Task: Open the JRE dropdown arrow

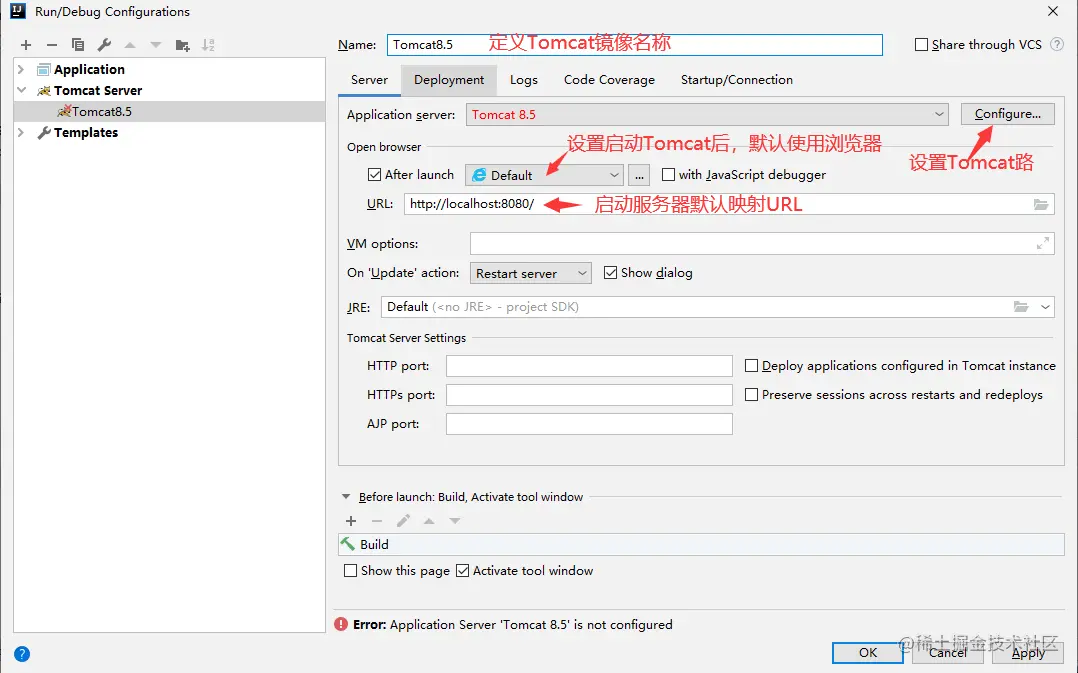Action: pos(1045,307)
